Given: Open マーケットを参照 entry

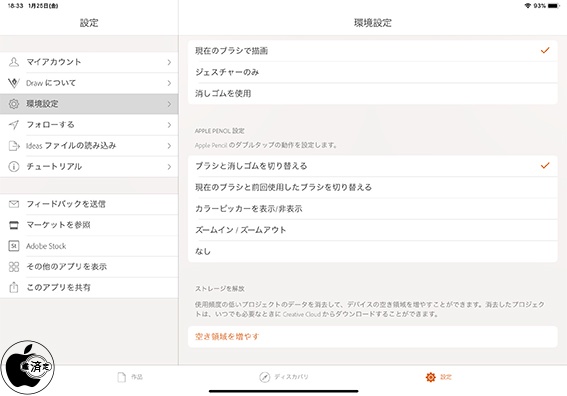Looking at the screenshot, I should (x=89, y=225).
